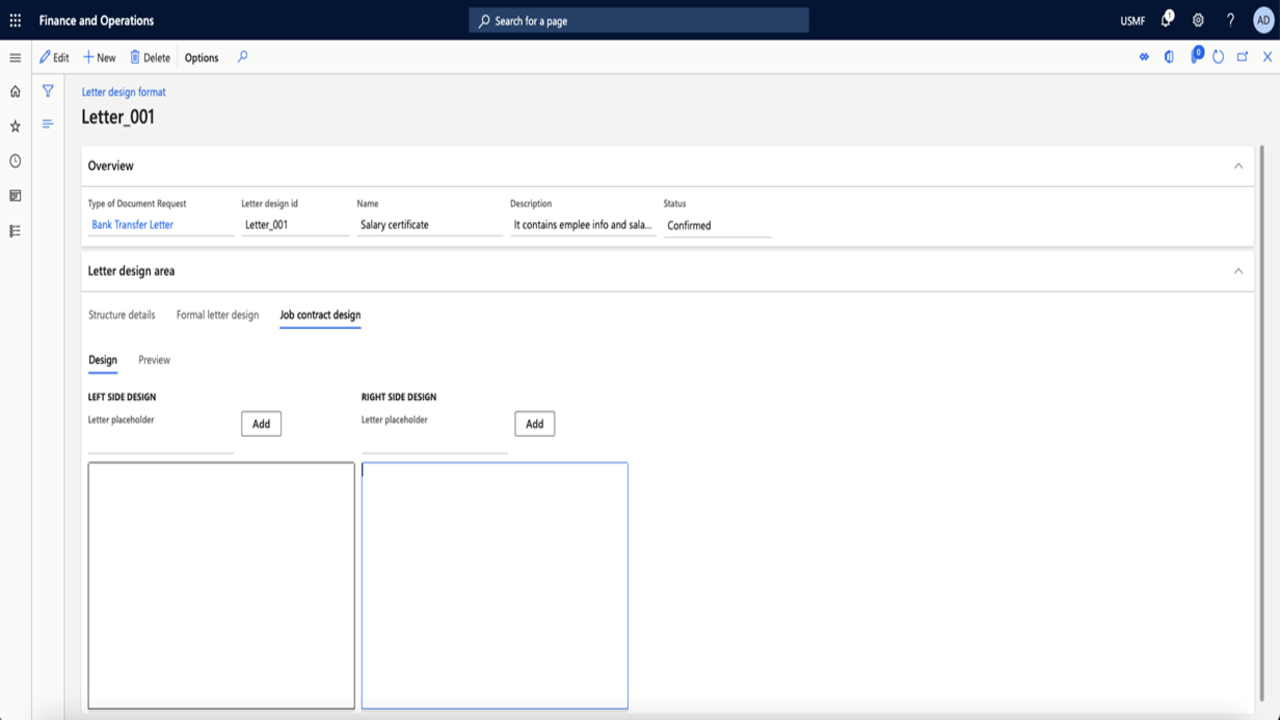Viewport: 1280px width, 720px height.
Task: Open Help via the question mark icon
Action: coord(1229,20)
